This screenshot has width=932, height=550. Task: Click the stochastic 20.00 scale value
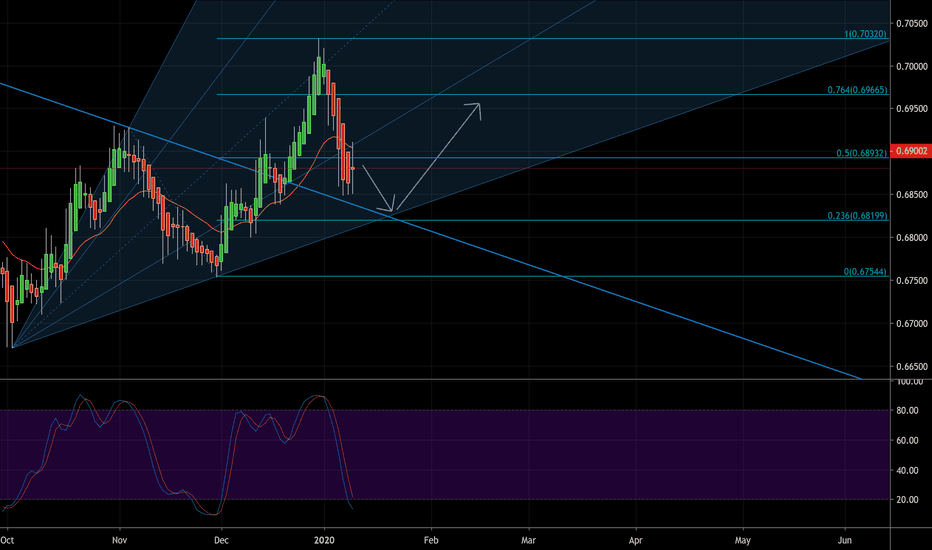[908, 499]
